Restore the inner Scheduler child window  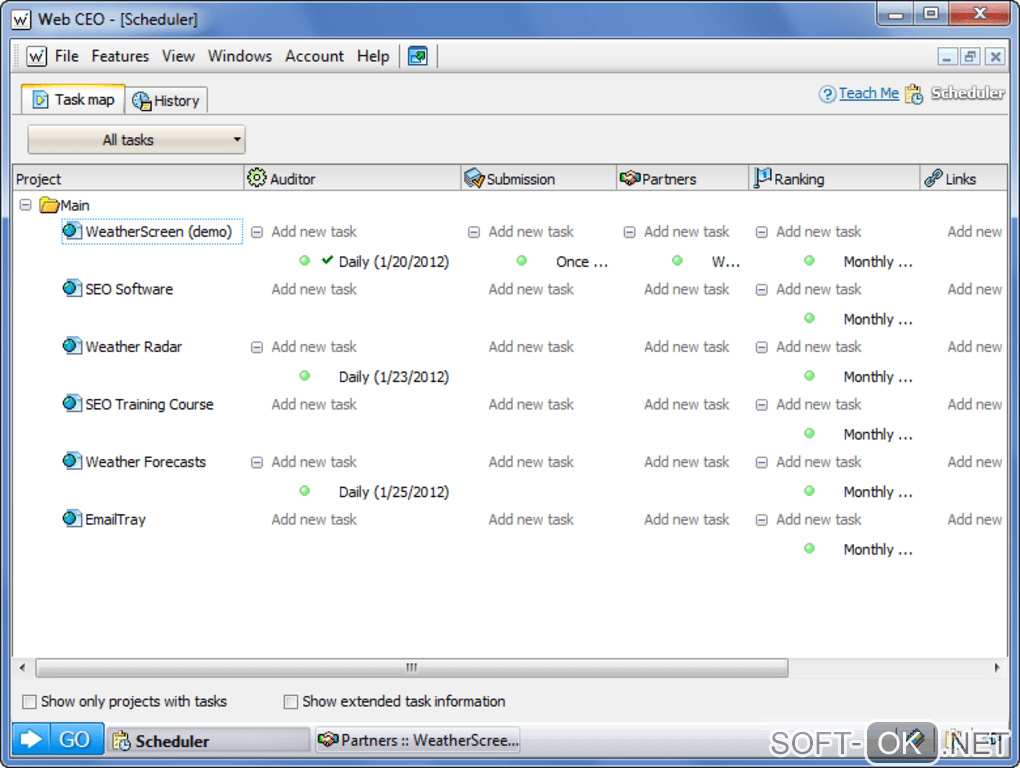[970, 57]
